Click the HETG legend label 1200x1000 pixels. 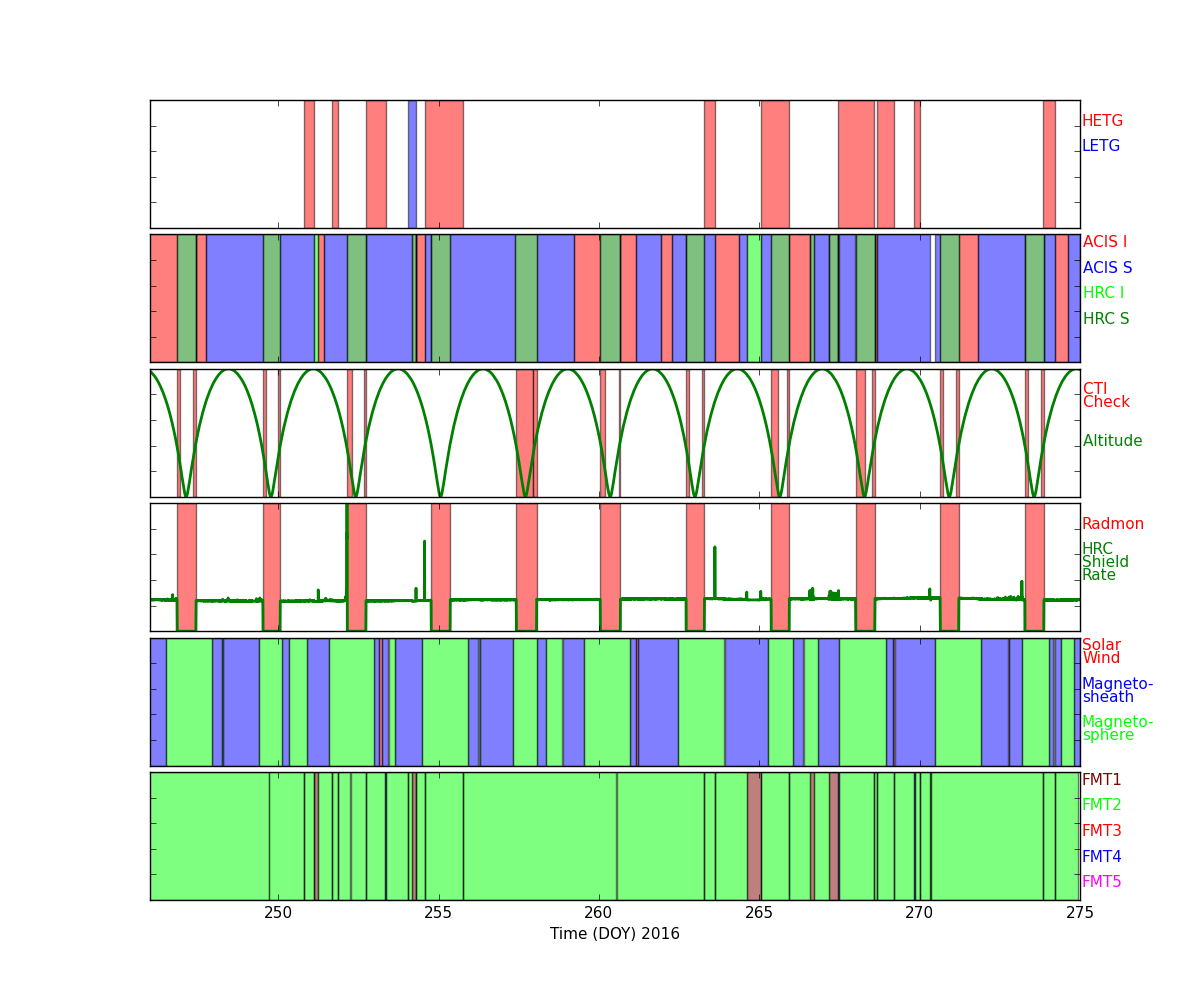[1102, 121]
